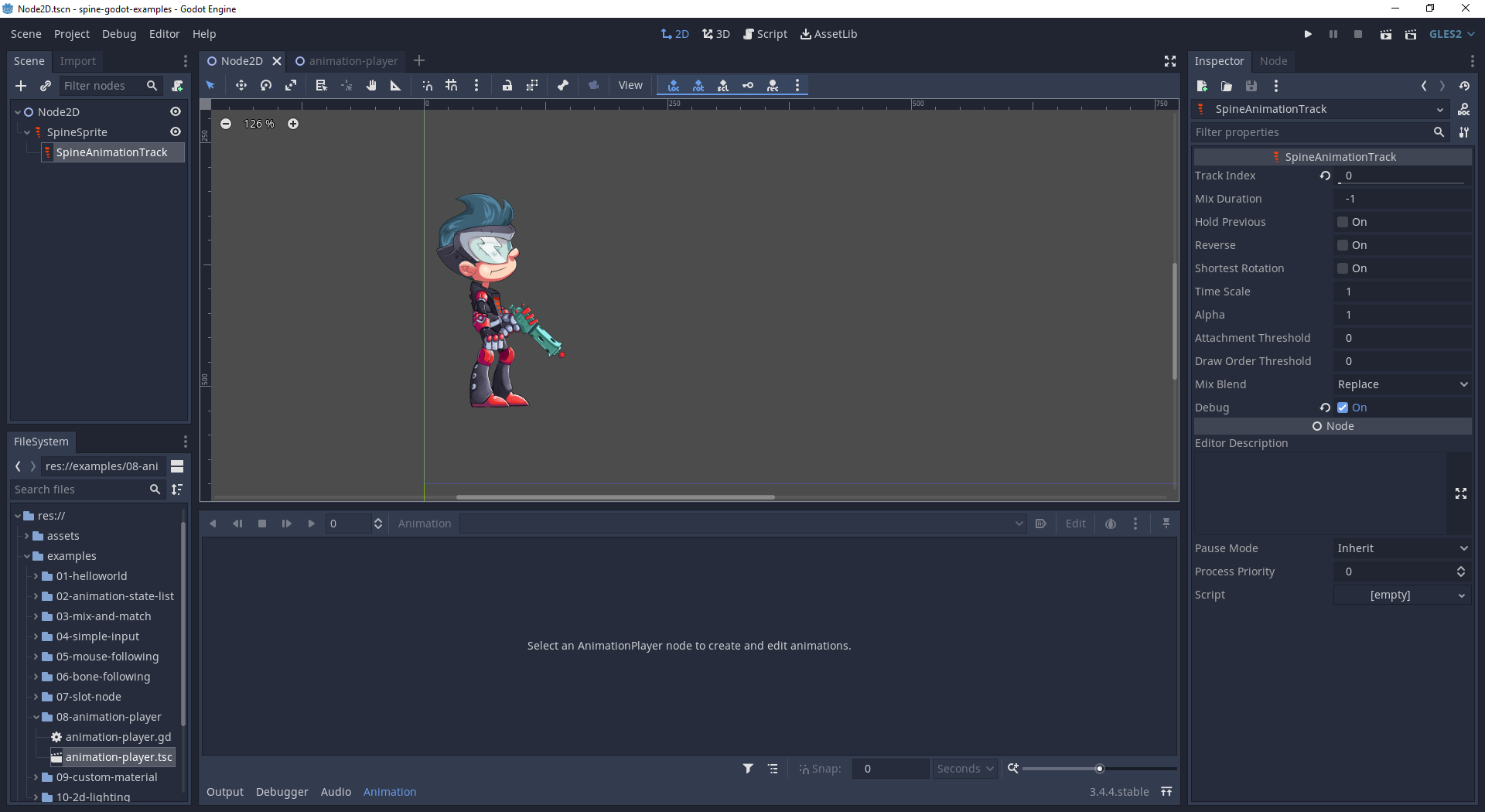Open object history in Inspector
Image resolution: width=1485 pixels, height=812 pixels.
coord(1464,86)
